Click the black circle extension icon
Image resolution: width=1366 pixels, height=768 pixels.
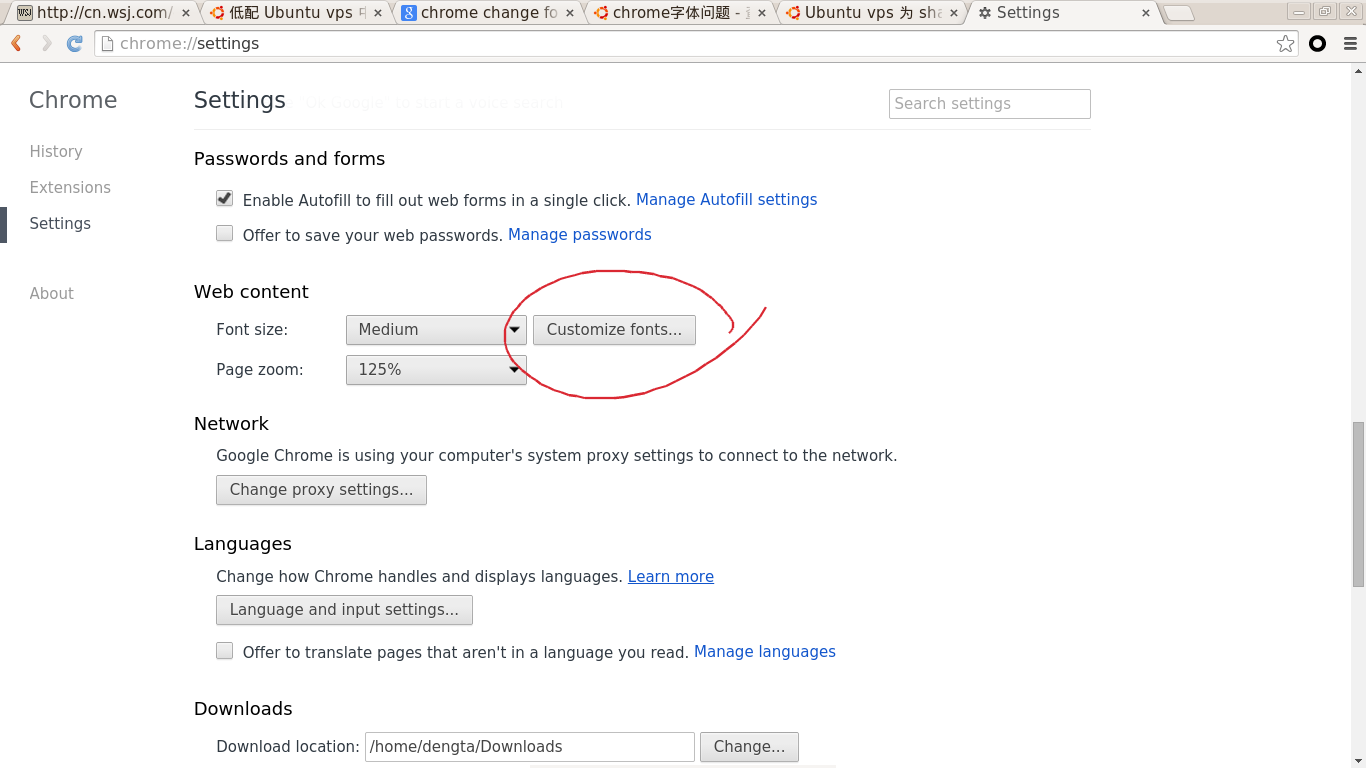click(x=1317, y=43)
